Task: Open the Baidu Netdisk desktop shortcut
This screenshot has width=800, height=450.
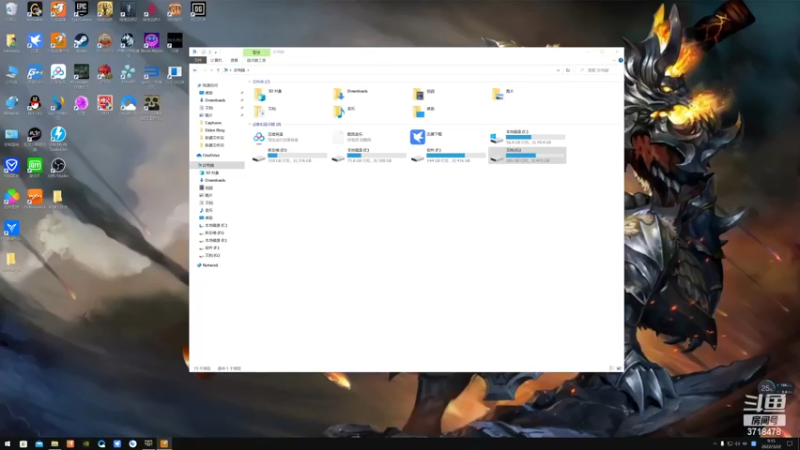Action: (58, 73)
